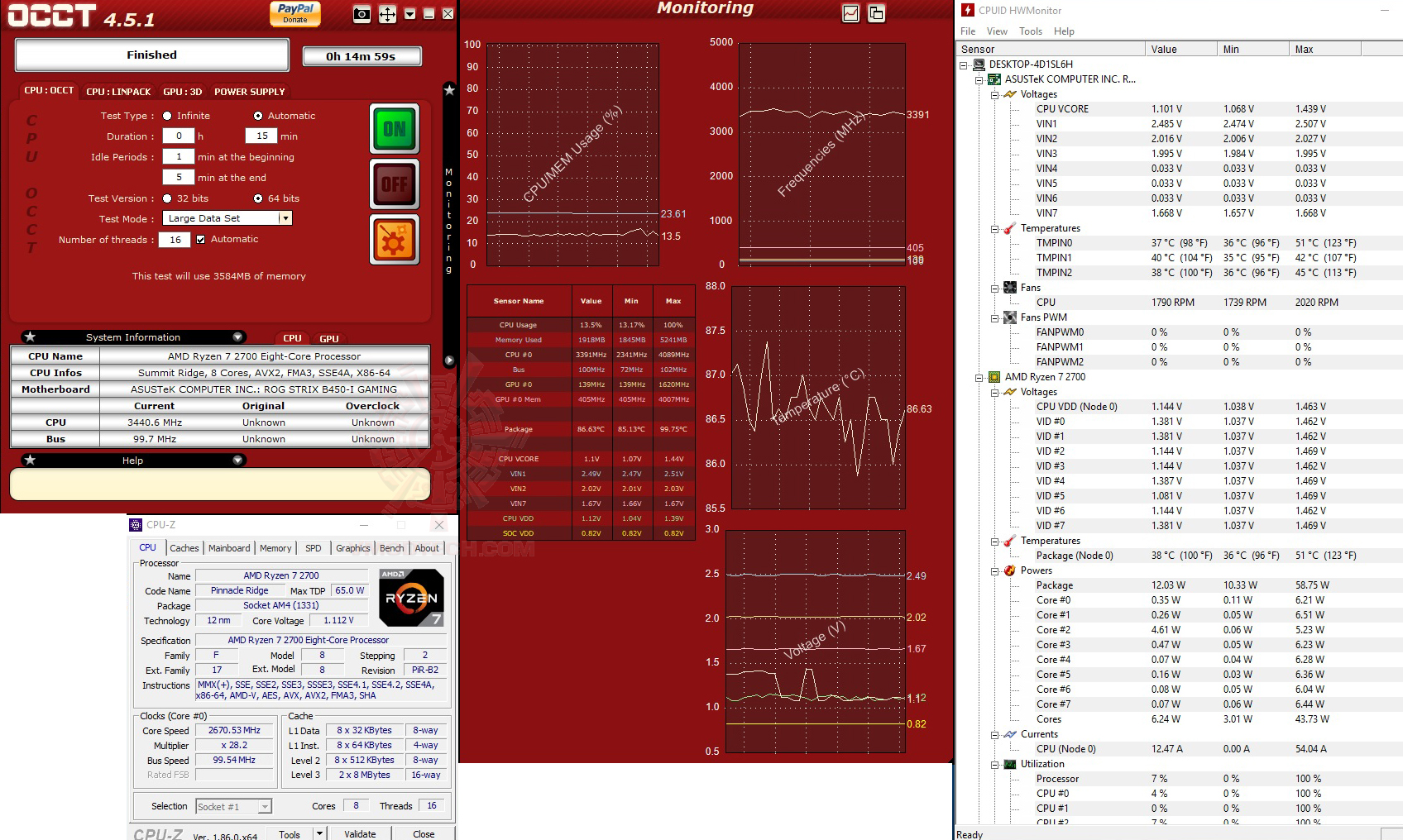The width and height of the screenshot is (1403, 840).
Task: Collapse the ASUSTeK COMPUTER INC. tree node
Action: [979, 79]
